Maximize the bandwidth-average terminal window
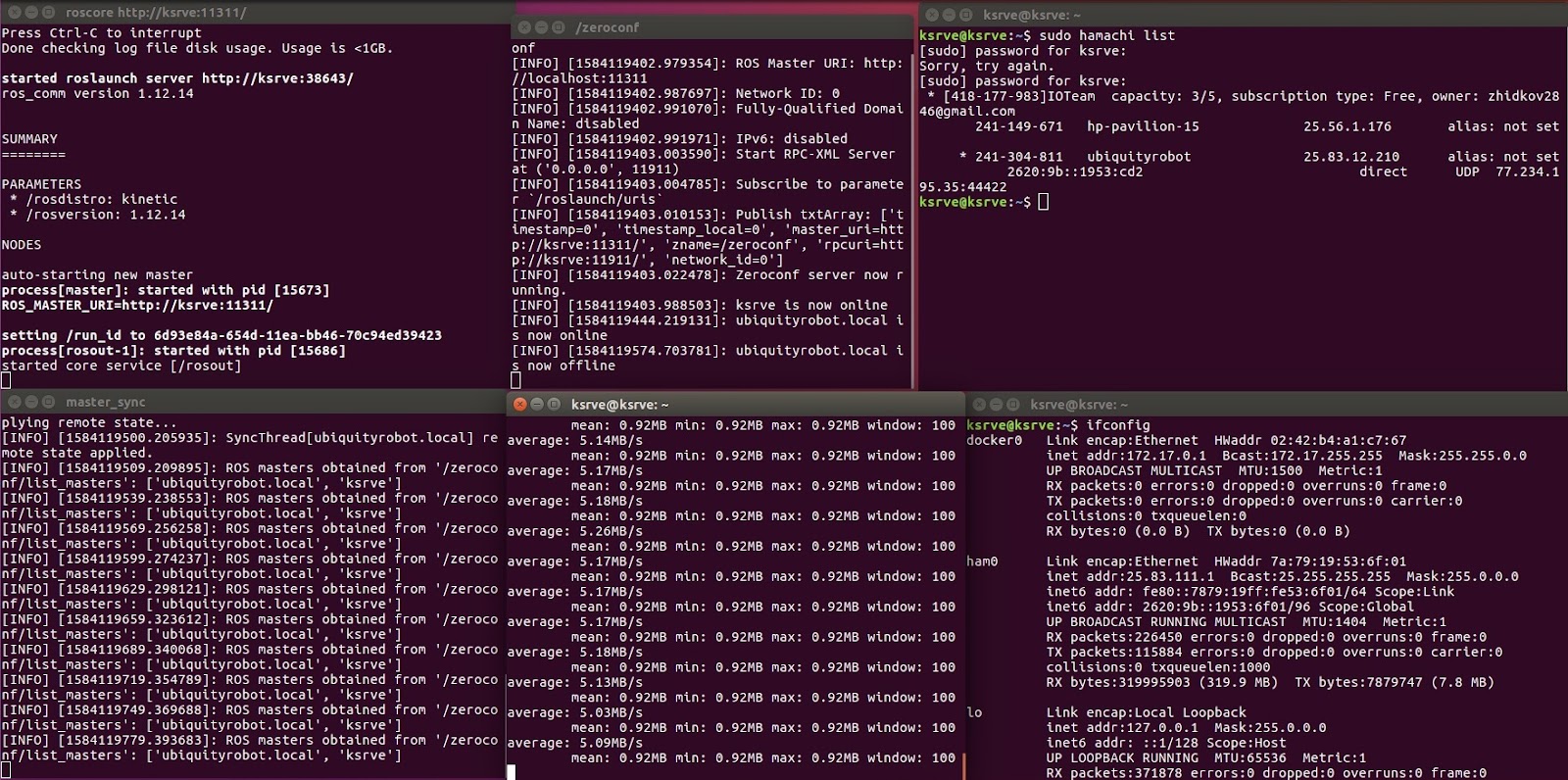Viewport: 1568px width, 780px height. click(554, 404)
